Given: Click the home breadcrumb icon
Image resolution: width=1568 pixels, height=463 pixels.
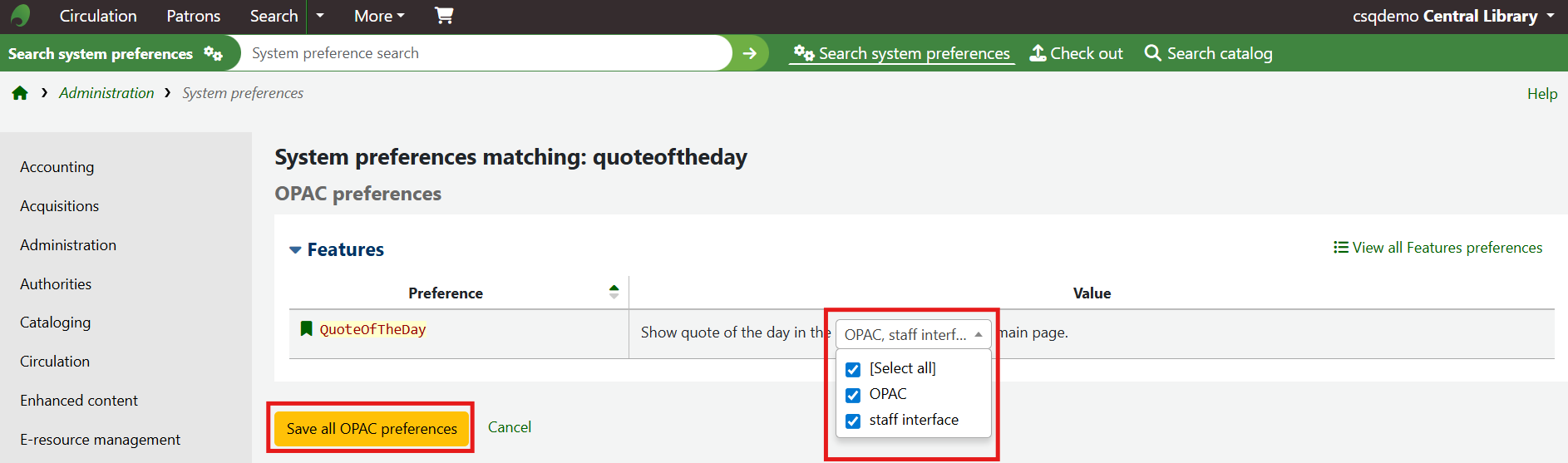Looking at the screenshot, I should click(x=20, y=93).
